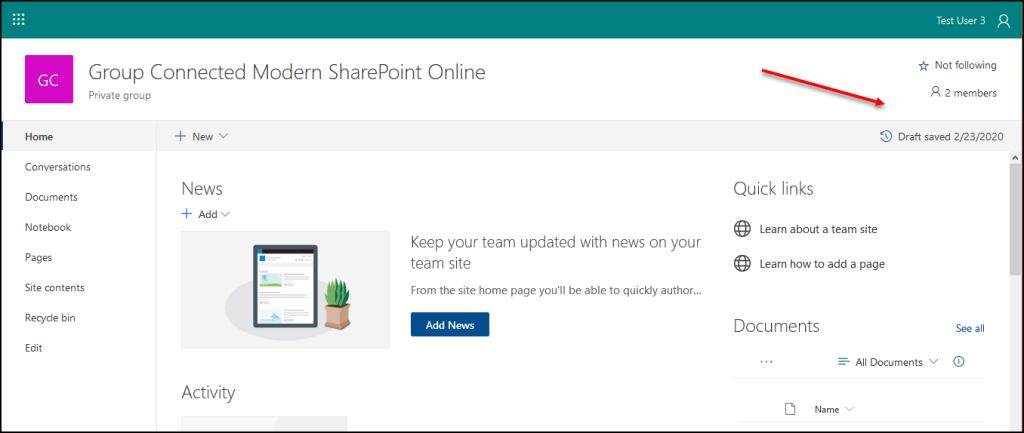1024x433 pixels.
Task: Click the GC site logo tile
Action: click(x=48, y=80)
